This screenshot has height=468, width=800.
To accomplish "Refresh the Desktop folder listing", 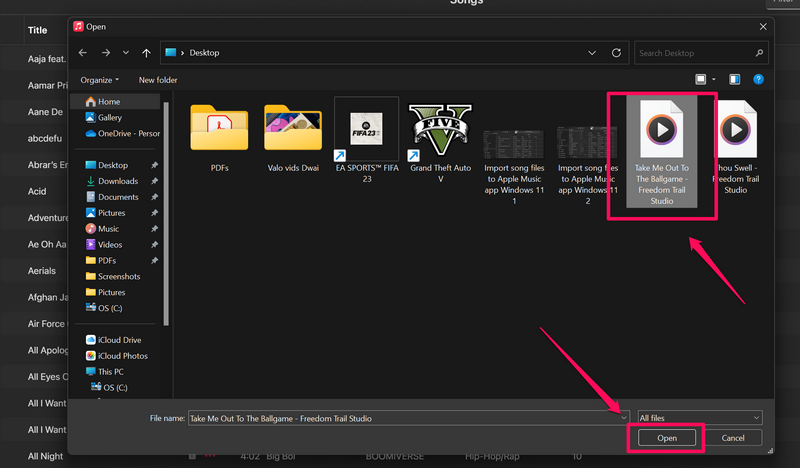I will coord(616,53).
